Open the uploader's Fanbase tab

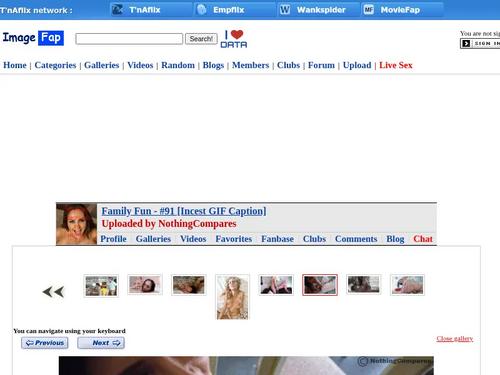[x=277, y=239]
